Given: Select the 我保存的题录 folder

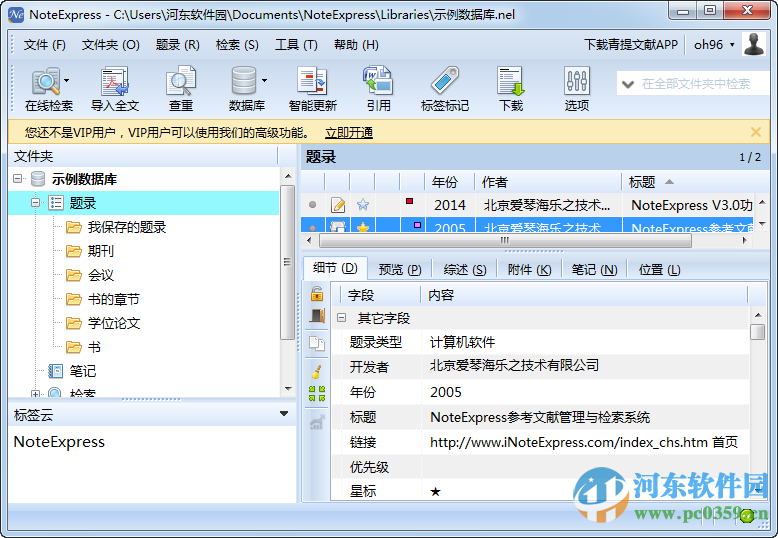Looking at the screenshot, I should pyautogui.click(x=127, y=227).
